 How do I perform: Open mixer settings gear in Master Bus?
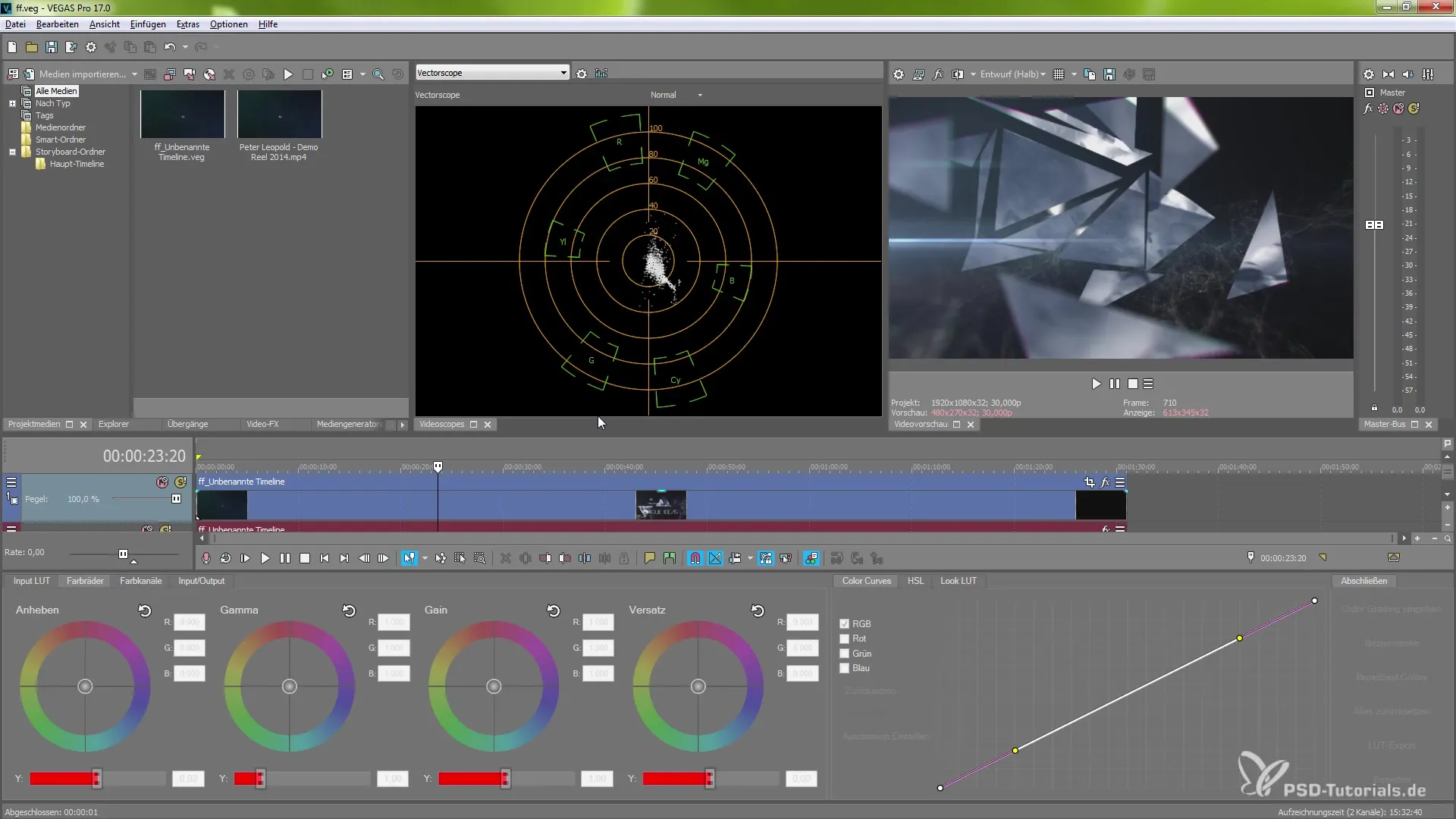(1369, 74)
